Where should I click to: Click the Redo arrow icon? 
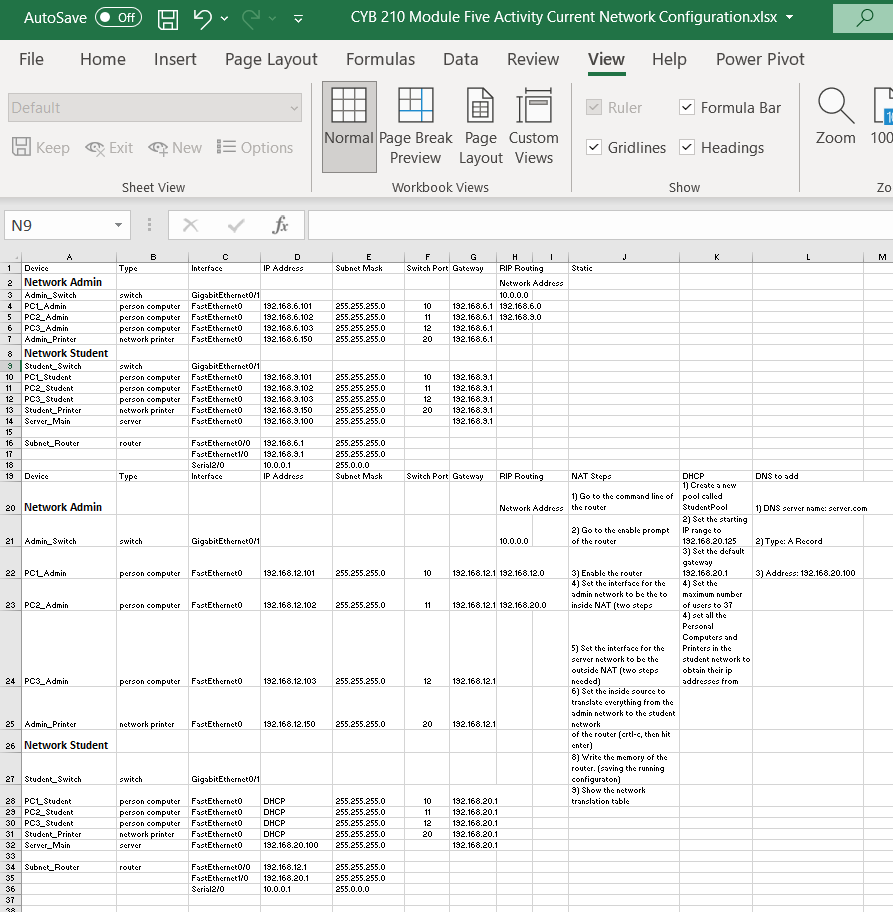(251, 19)
